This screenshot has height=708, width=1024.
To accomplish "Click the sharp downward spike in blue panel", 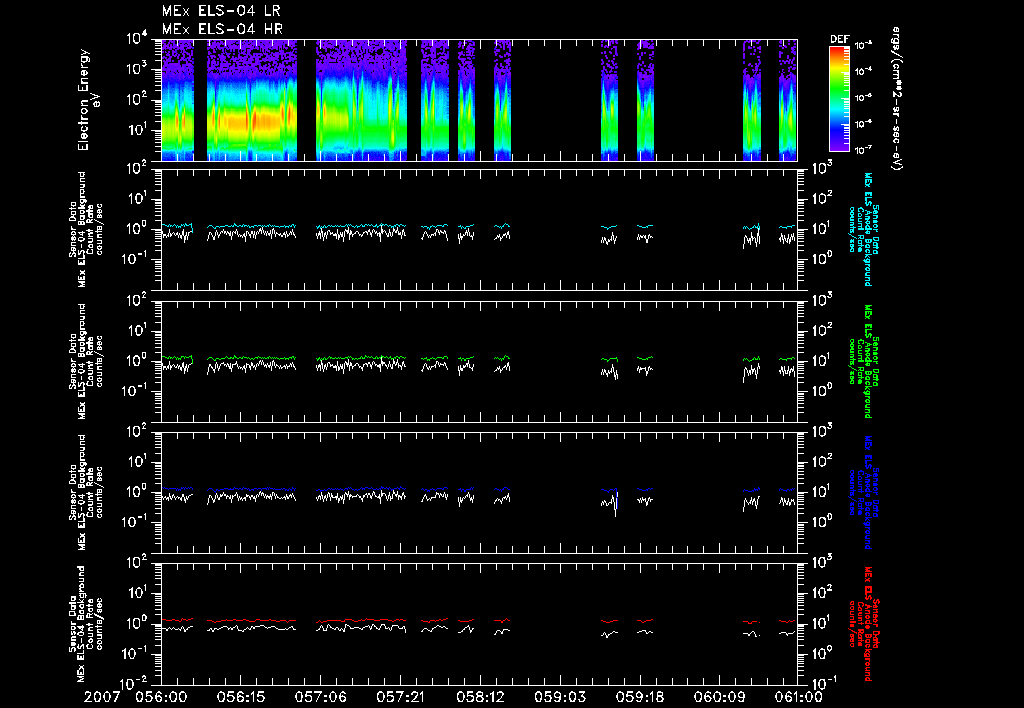I will (x=616, y=504).
